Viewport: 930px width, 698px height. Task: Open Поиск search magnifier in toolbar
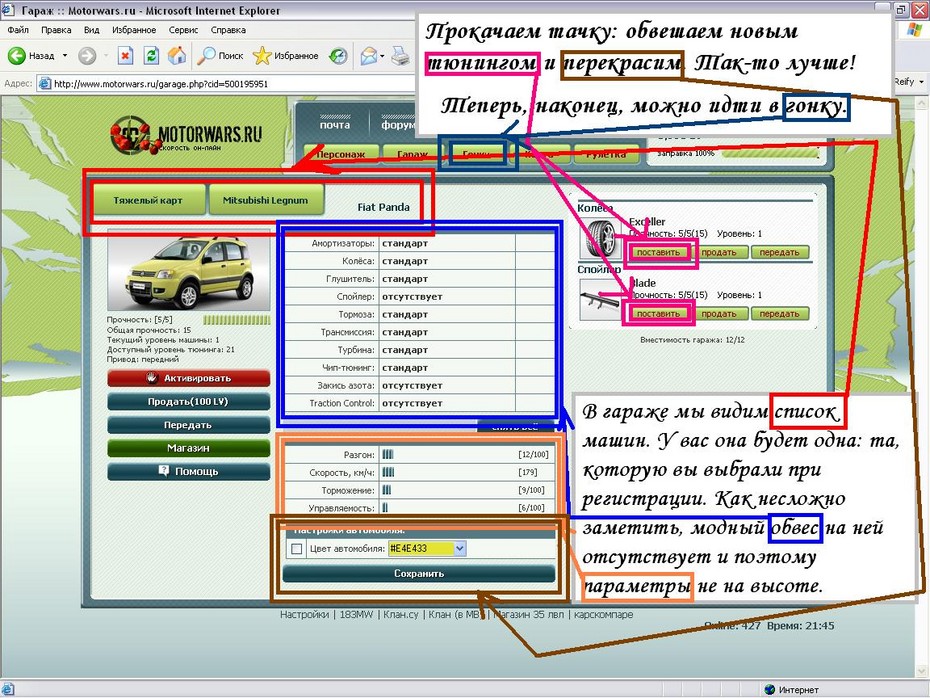point(206,56)
